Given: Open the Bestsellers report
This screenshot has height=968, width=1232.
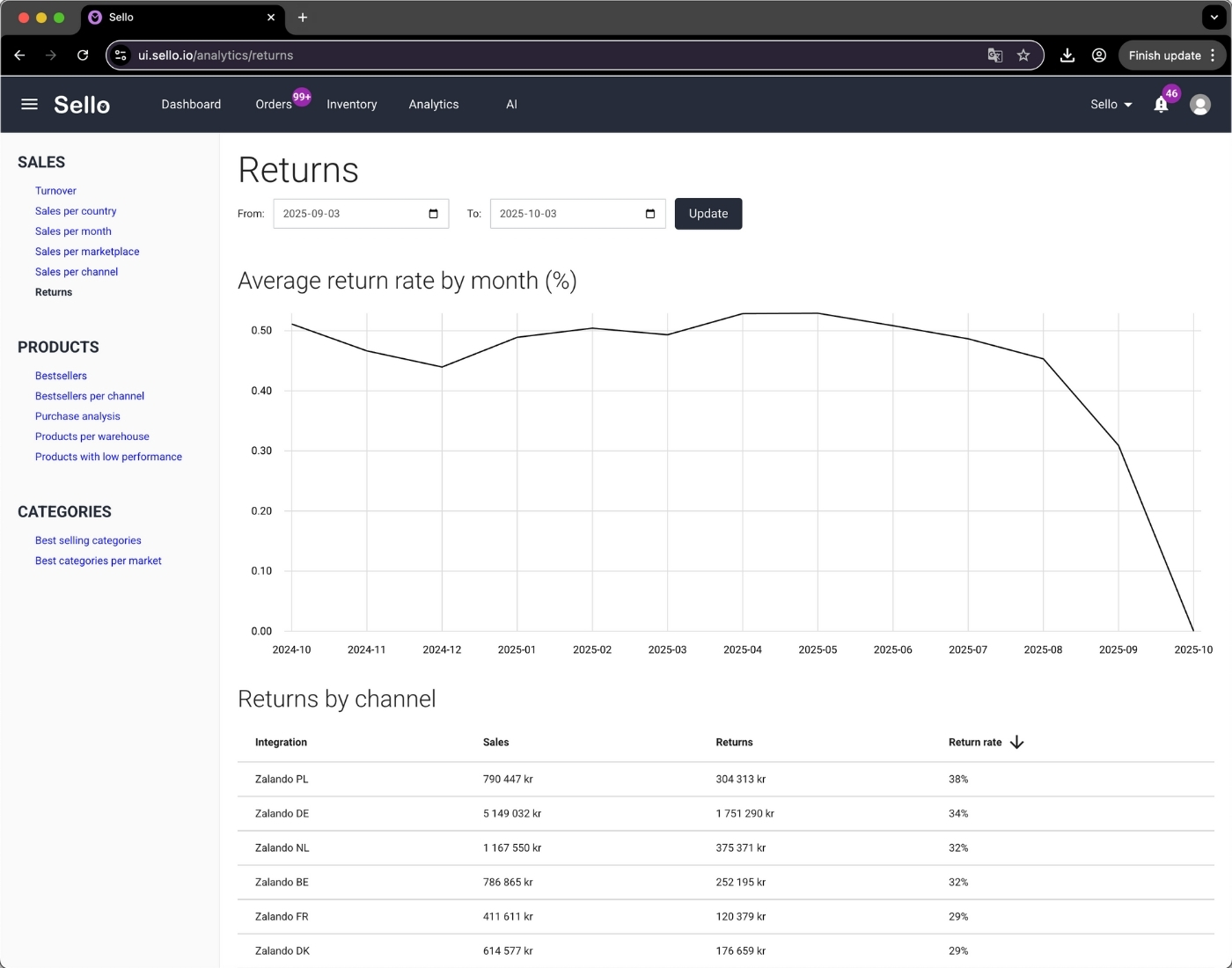Looking at the screenshot, I should pos(61,376).
